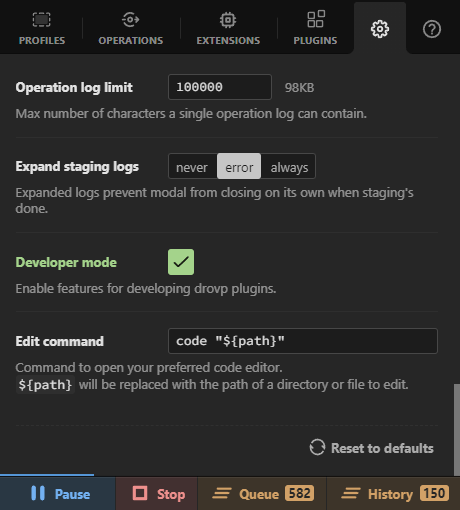Open the History list

(x=393, y=494)
